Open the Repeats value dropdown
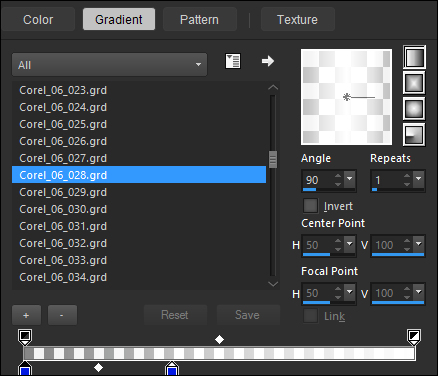 point(419,179)
